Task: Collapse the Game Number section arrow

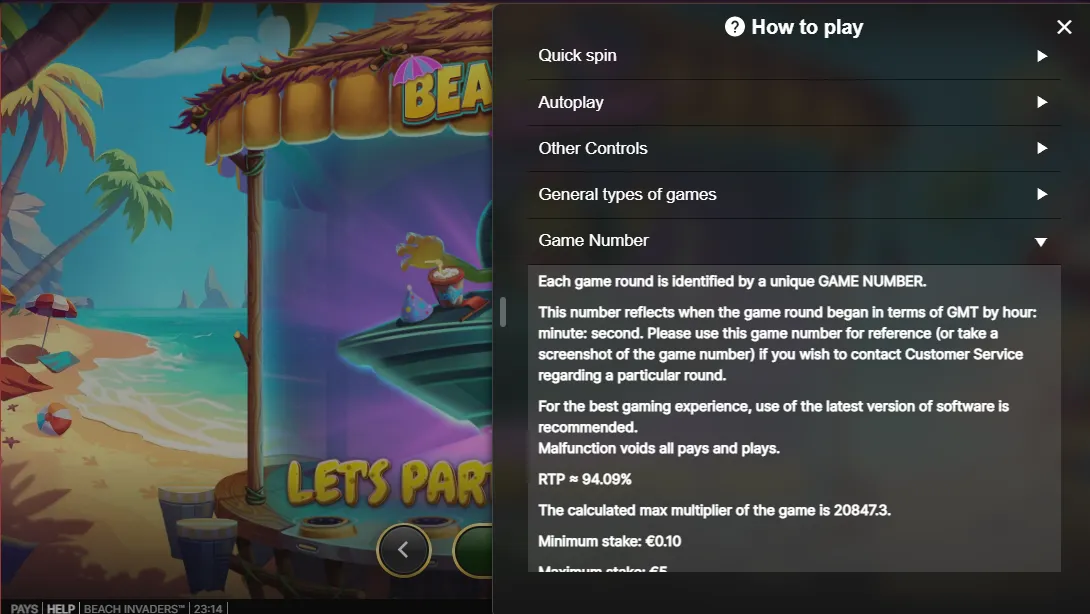Action: (1041, 242)
